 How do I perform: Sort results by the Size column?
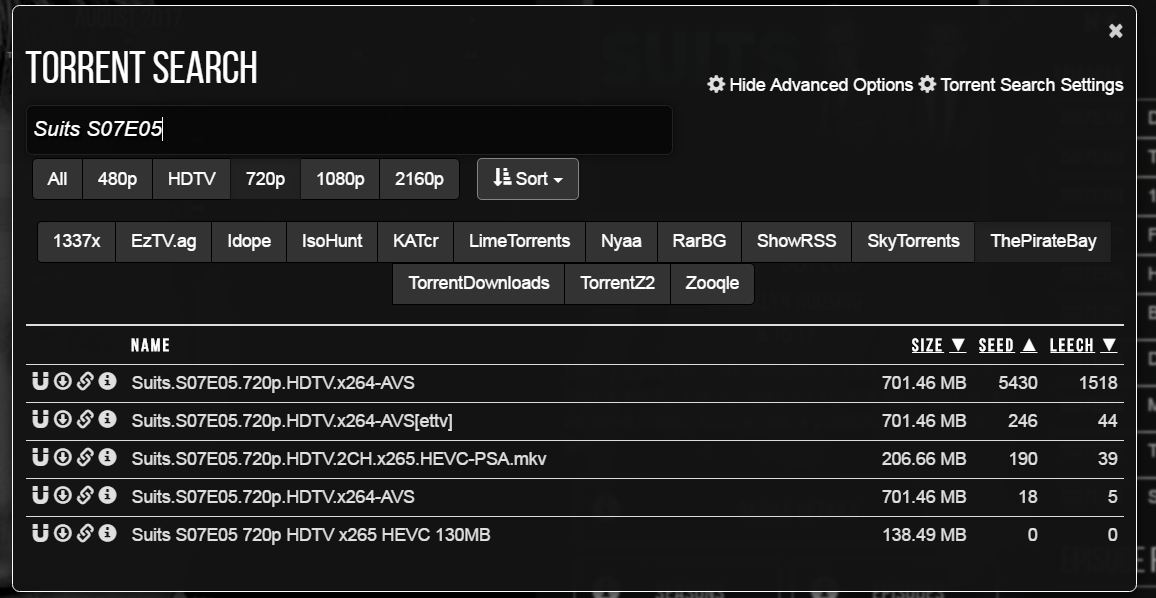pos(939,345)
